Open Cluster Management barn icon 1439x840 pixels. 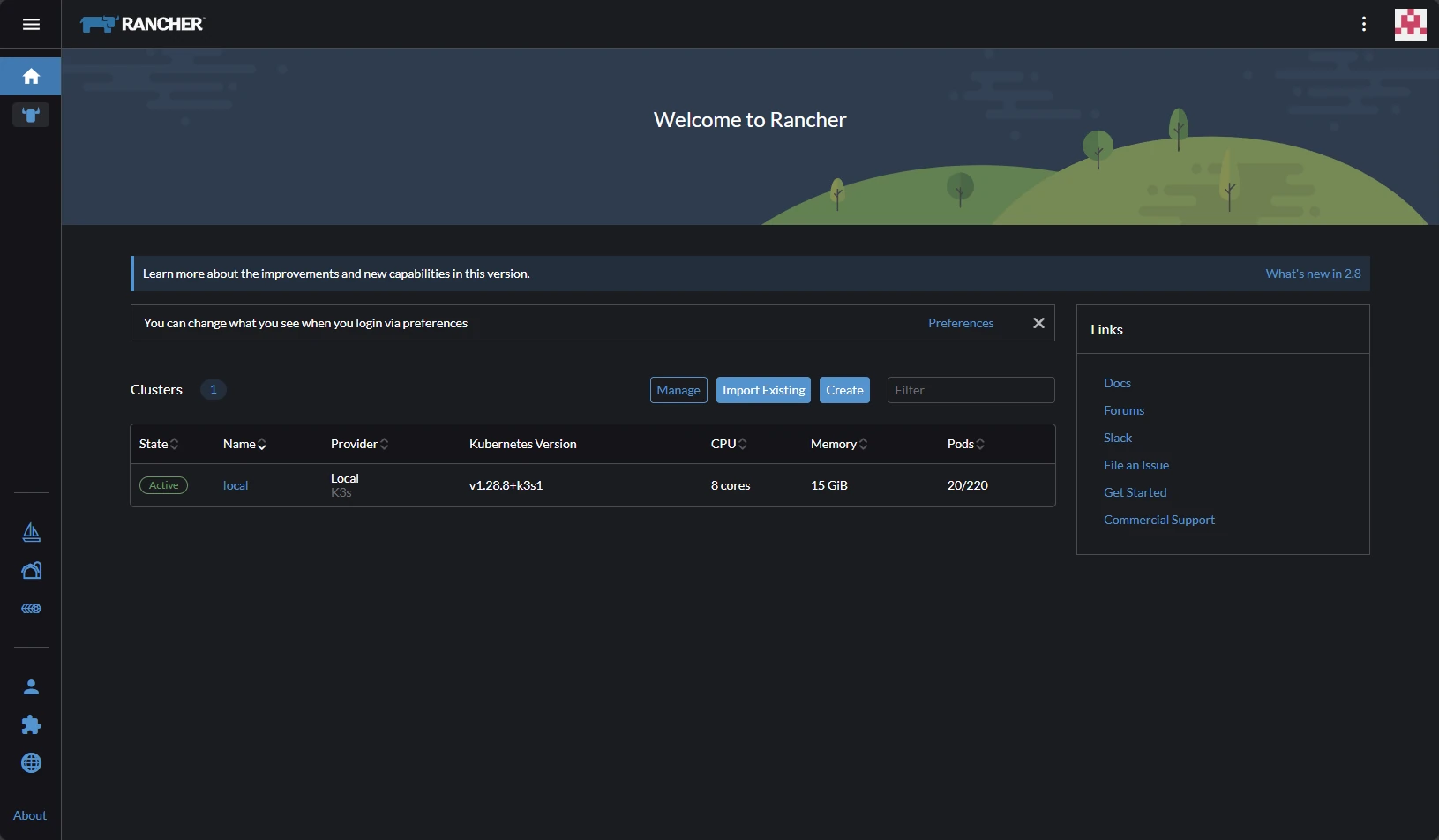point(31,571)
